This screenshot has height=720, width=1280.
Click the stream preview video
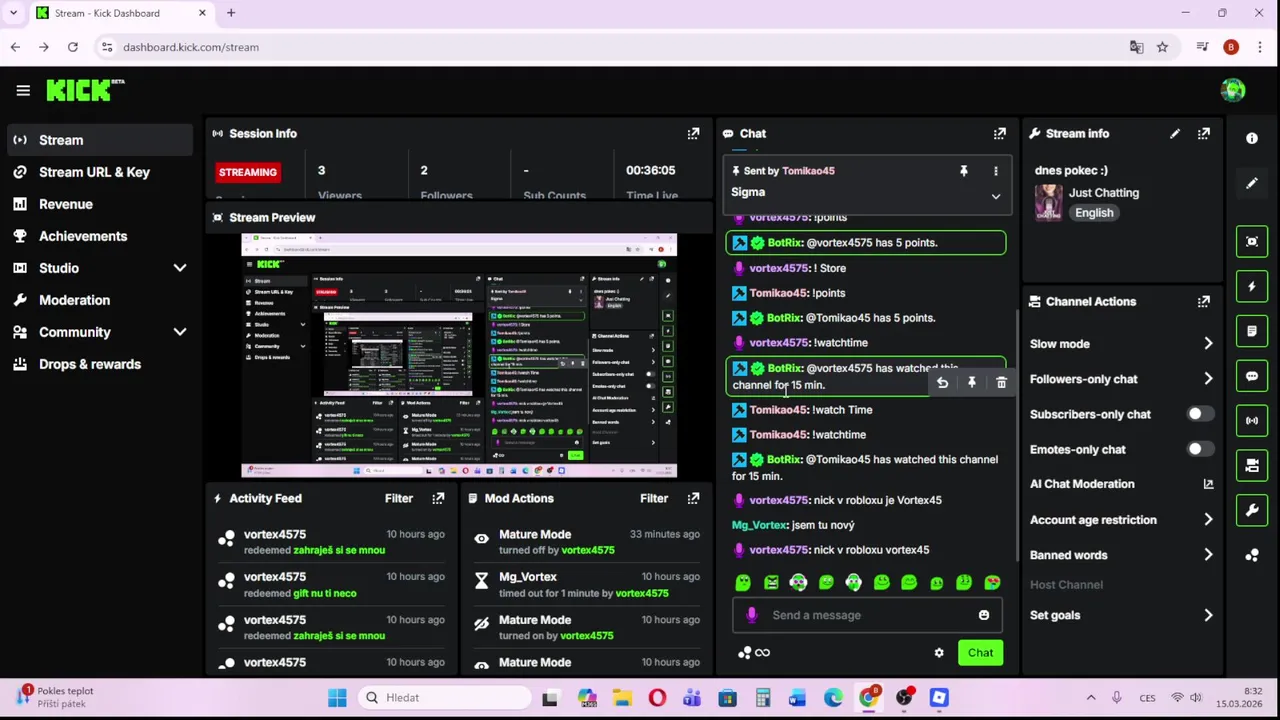click(x=459, y=355)
